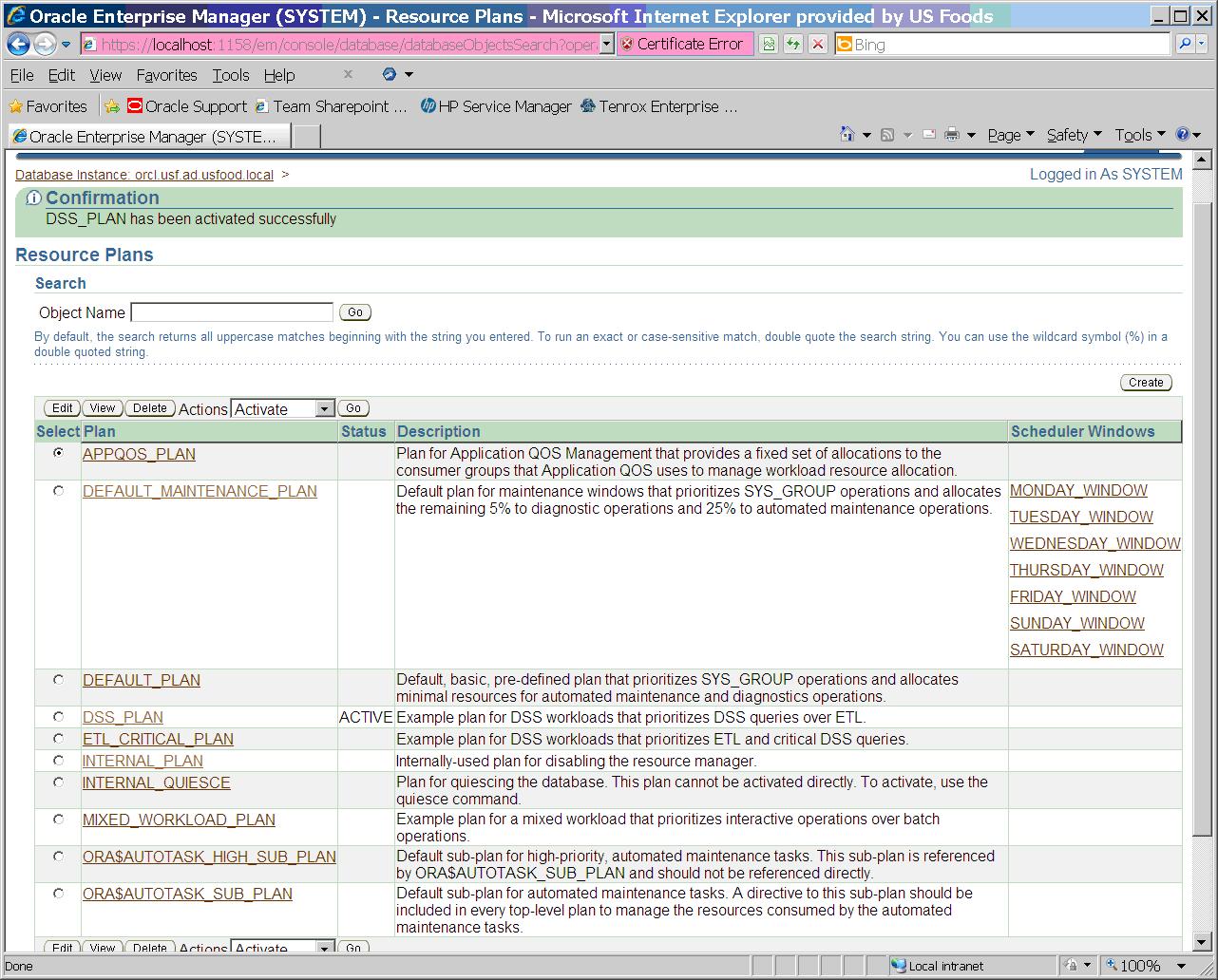Click the Edit button above the table
Viewport: 1218px width, 980px height.
tap(63, 408)
